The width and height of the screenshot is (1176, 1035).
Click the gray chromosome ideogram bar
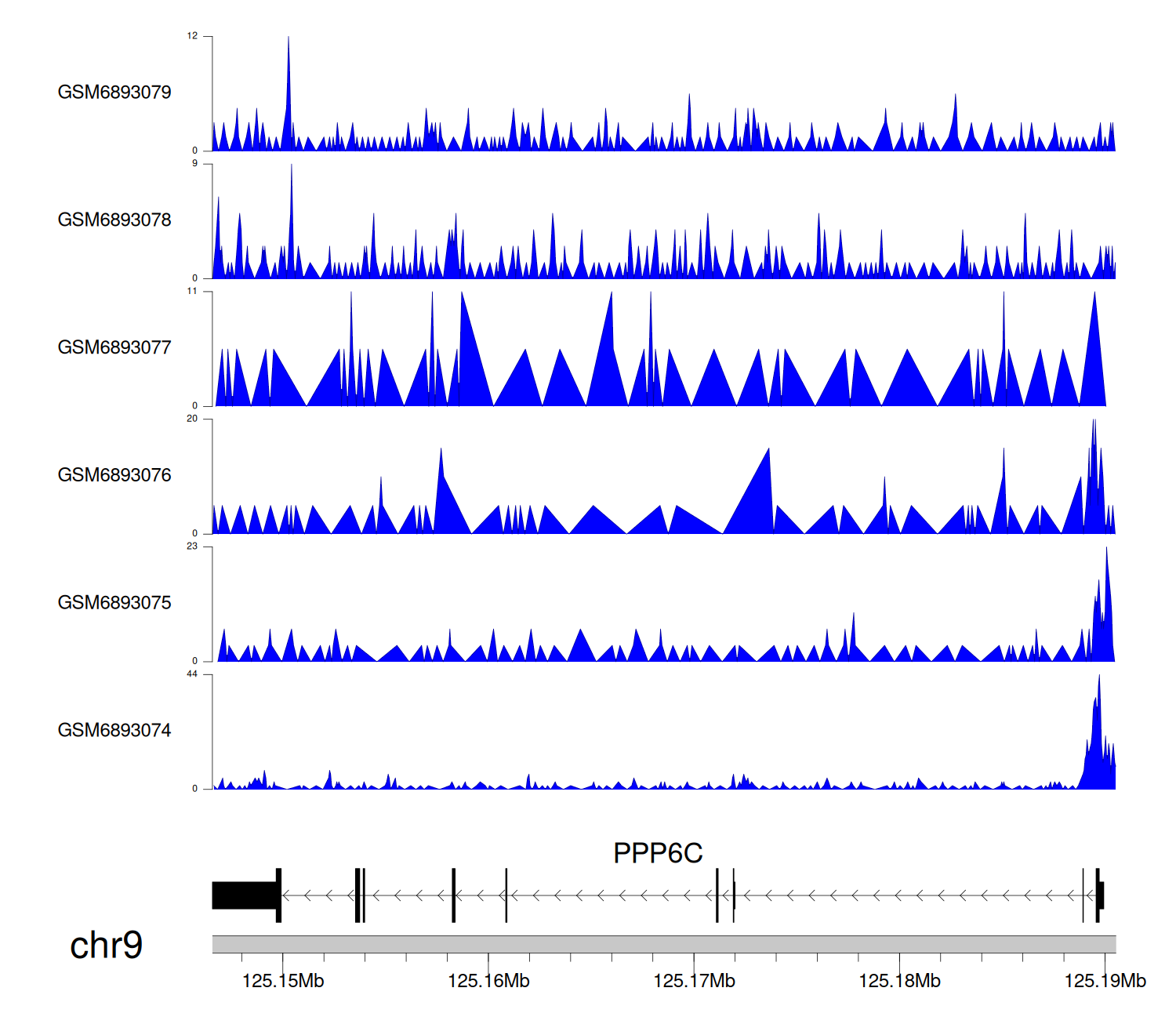tap(663, 944)
